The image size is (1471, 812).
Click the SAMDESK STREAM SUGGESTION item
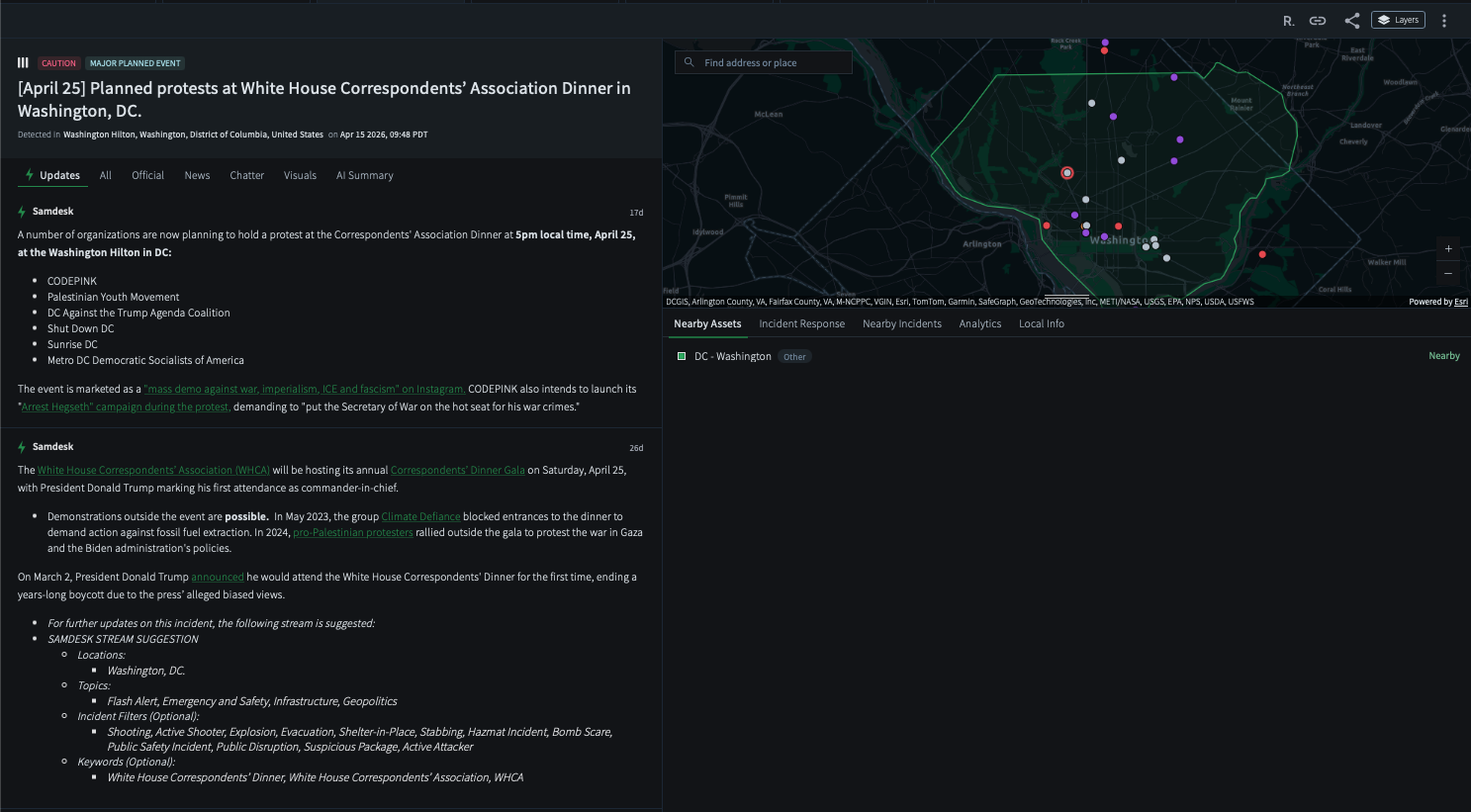pos(124,639)
